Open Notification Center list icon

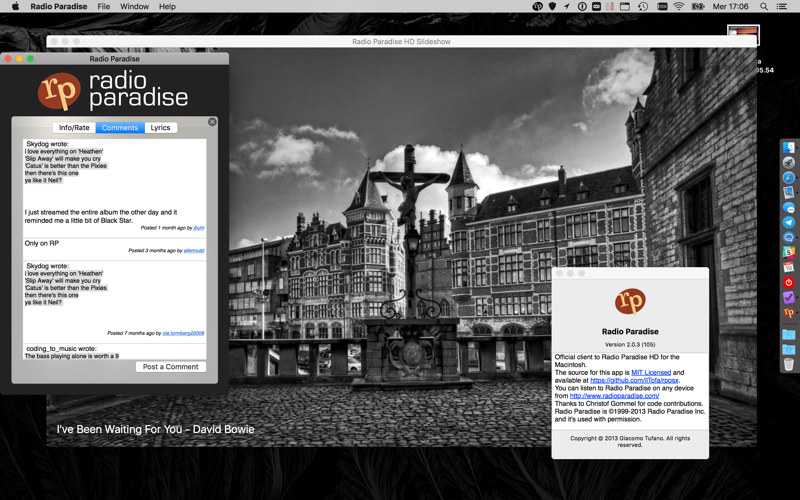pyautogui.click(x=782, y=6)
